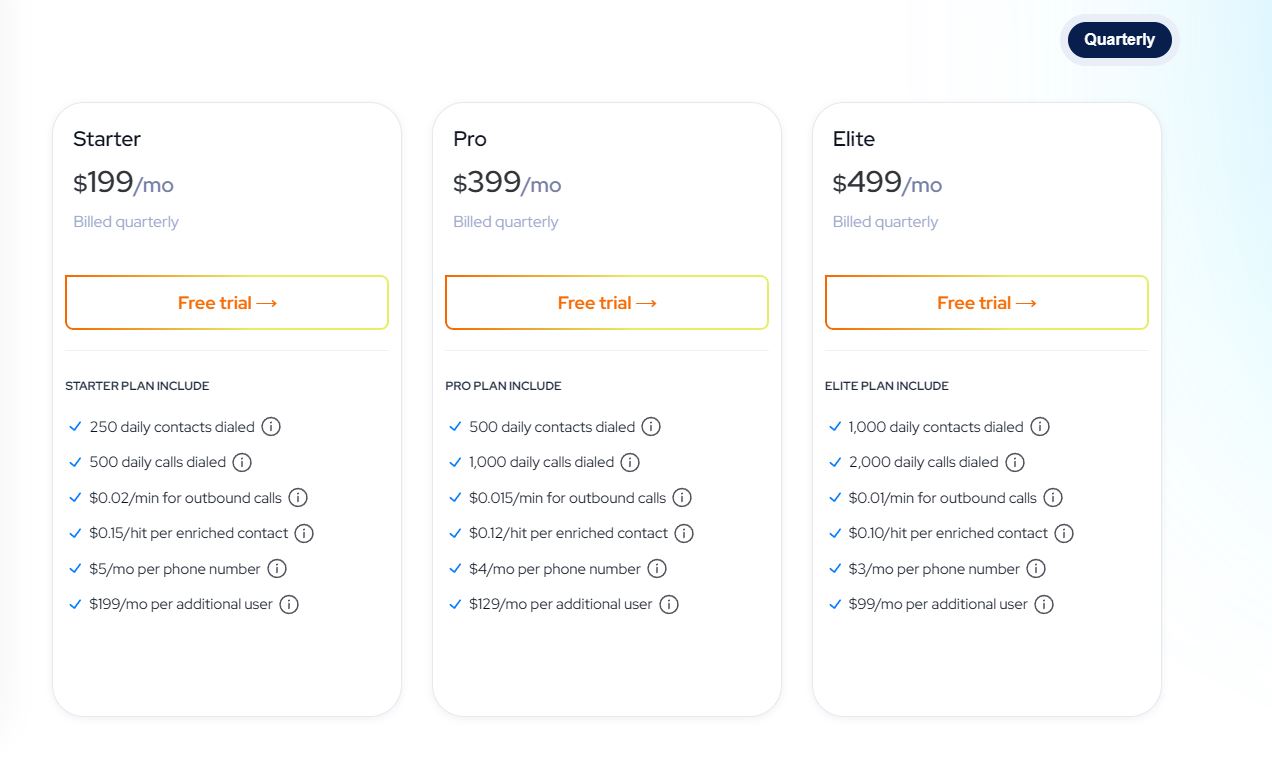Show info for 2,000 daily calls dialed
Viewport: 1272px width, 760px height.
[1015, 462]
